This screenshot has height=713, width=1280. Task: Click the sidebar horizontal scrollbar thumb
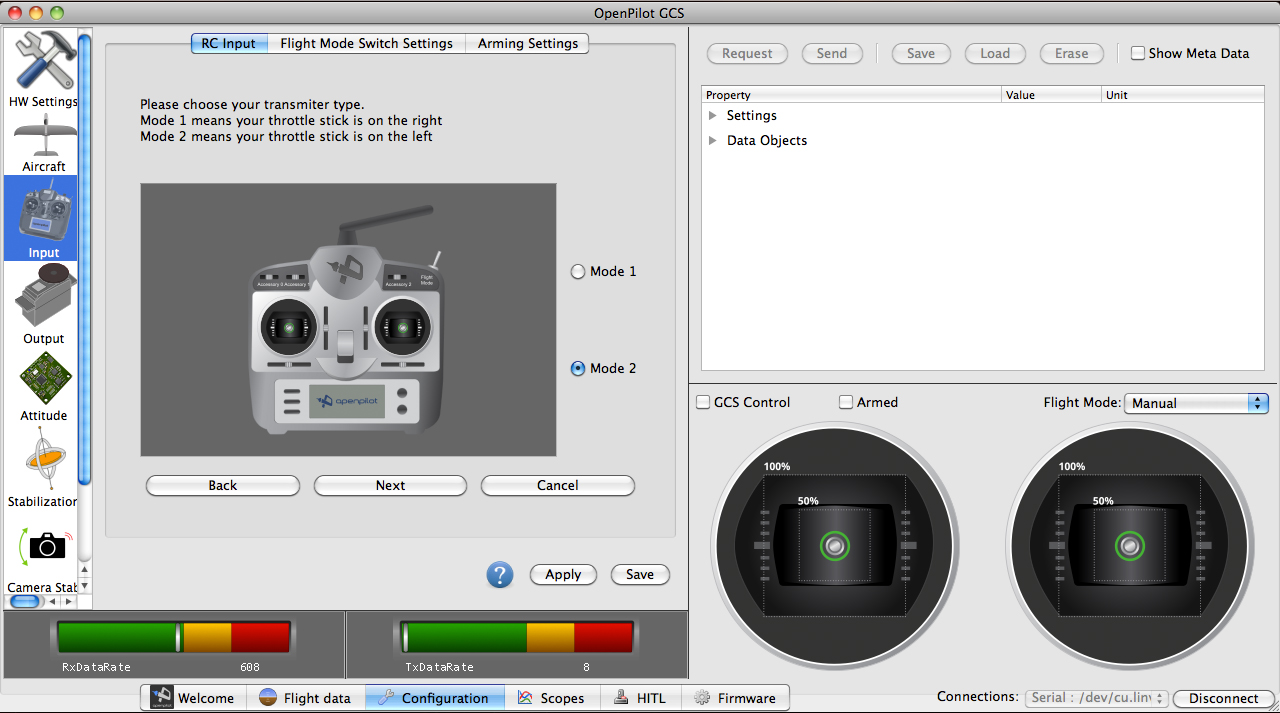25,601
